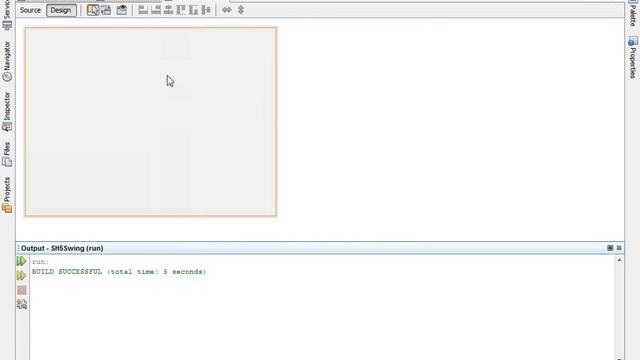Align selected components left in column
640x360 pixels.
(143, 10)
